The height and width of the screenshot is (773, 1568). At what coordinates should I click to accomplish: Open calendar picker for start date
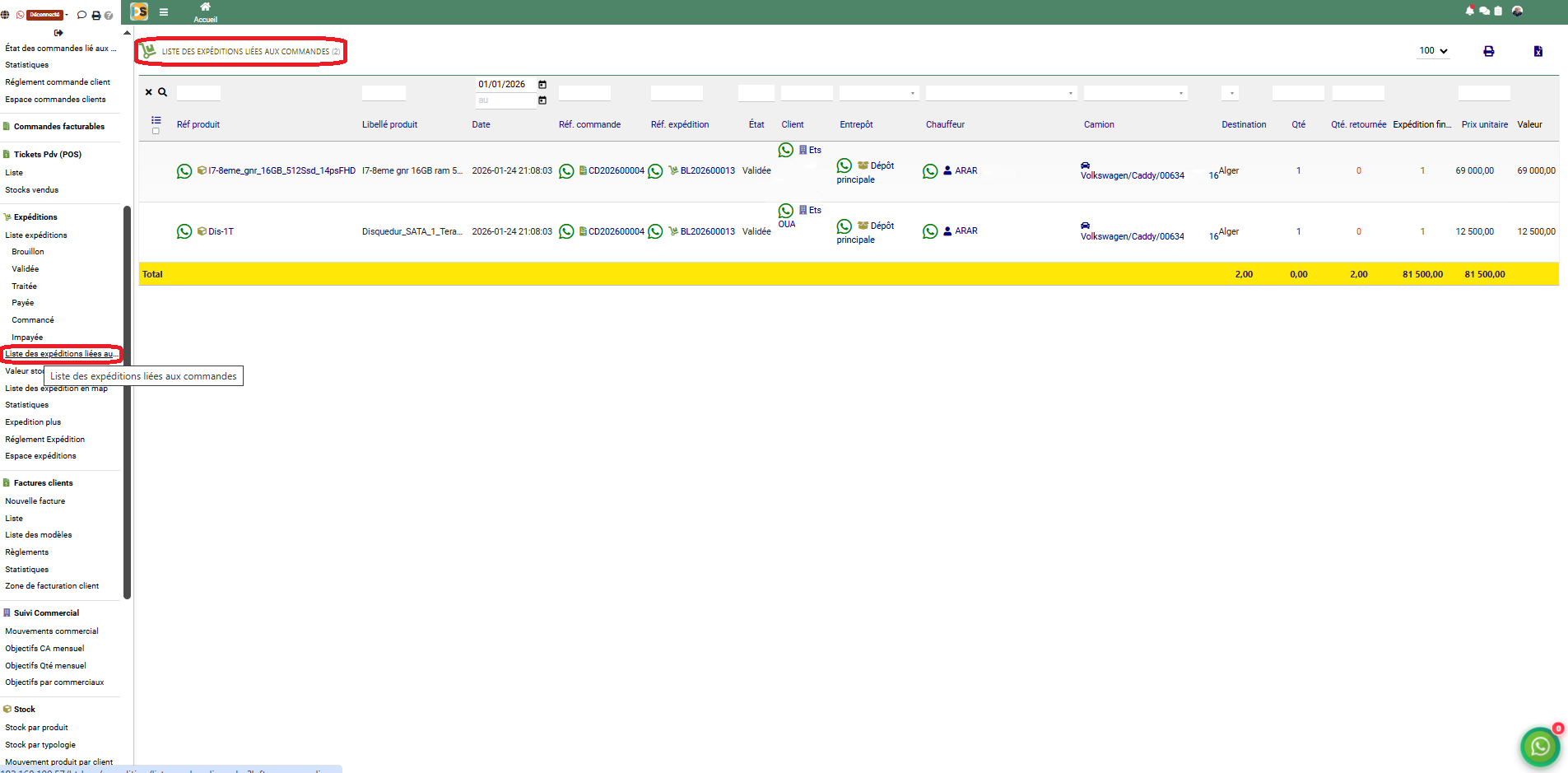(542, 85)
